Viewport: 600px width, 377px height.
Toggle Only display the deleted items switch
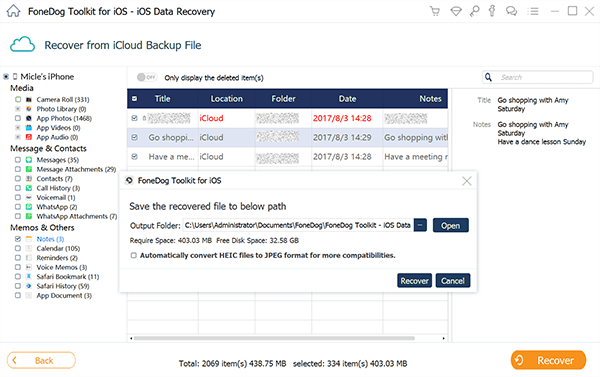147,77
